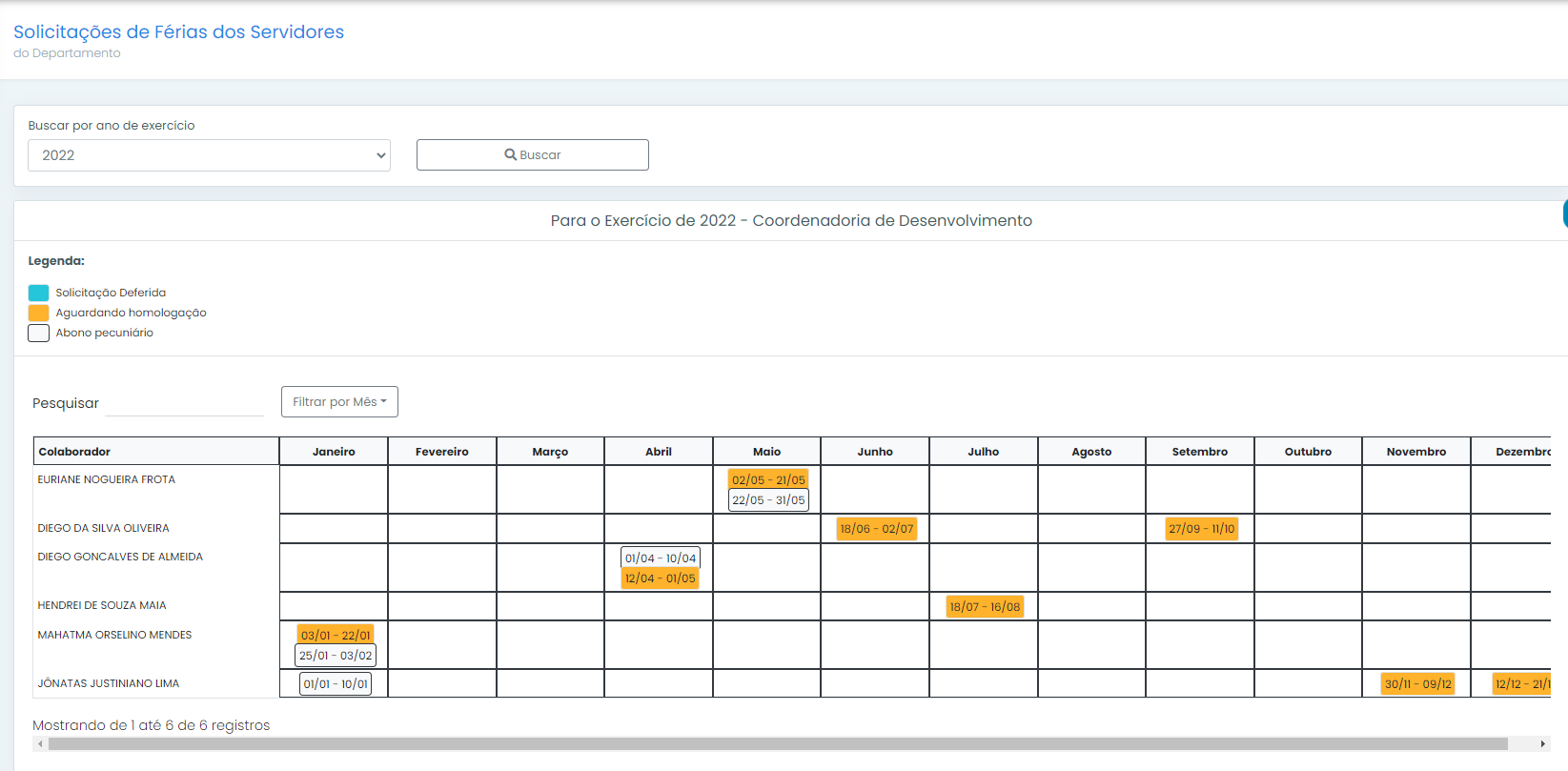Click the name EURIANE NOGUEIRA FROTA

click(x=107, y=479)
